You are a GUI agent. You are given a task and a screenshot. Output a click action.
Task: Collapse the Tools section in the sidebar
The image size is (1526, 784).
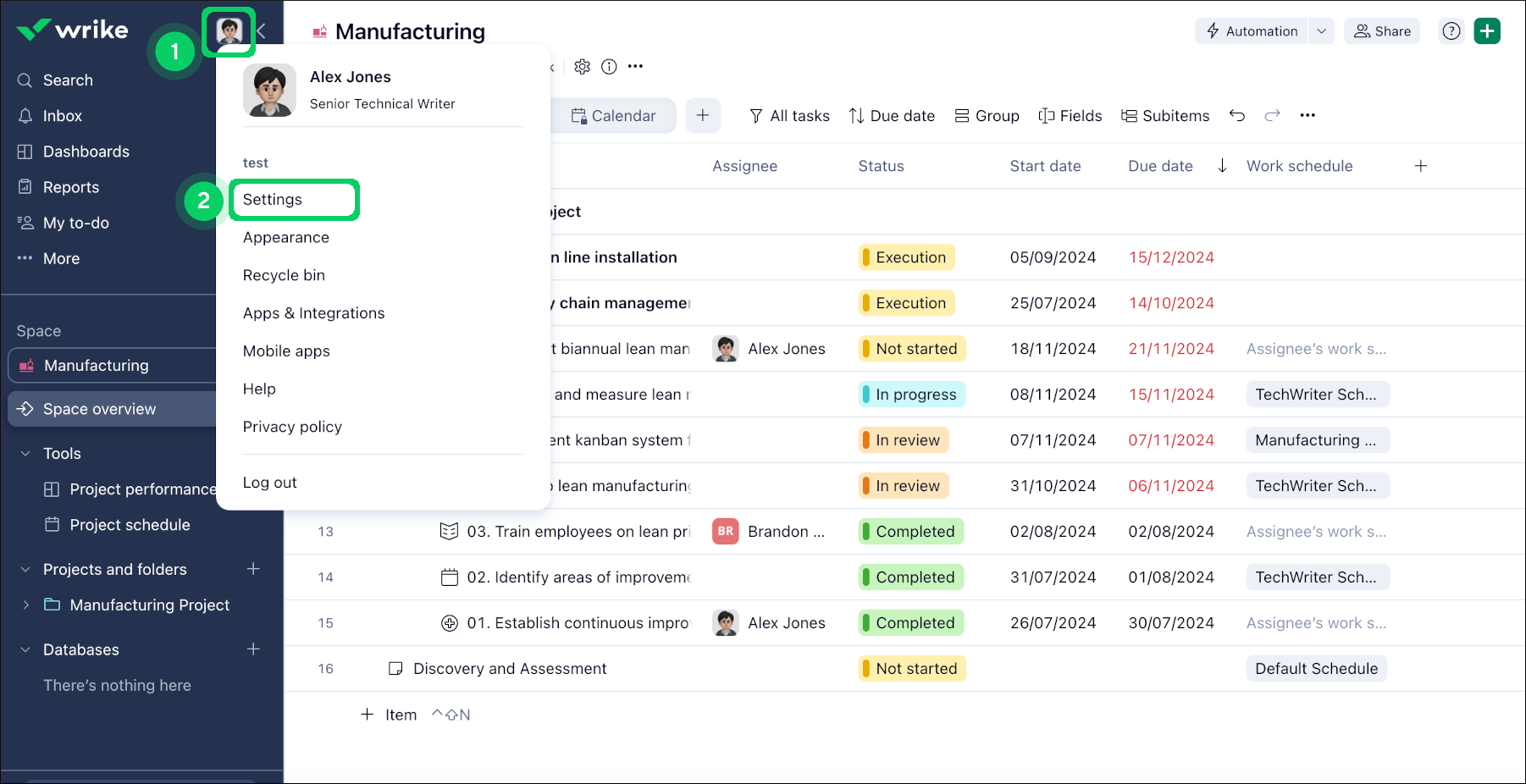coord(24,453)
